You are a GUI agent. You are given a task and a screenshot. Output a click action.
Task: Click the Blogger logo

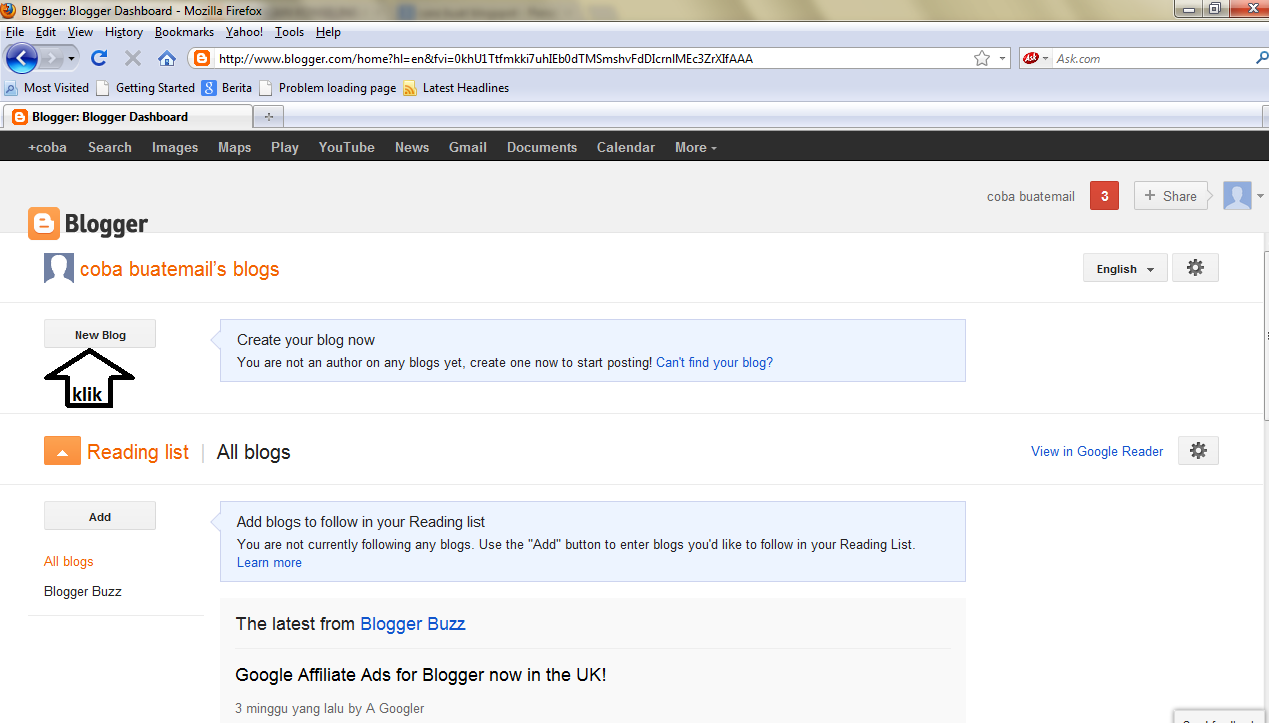88,224
